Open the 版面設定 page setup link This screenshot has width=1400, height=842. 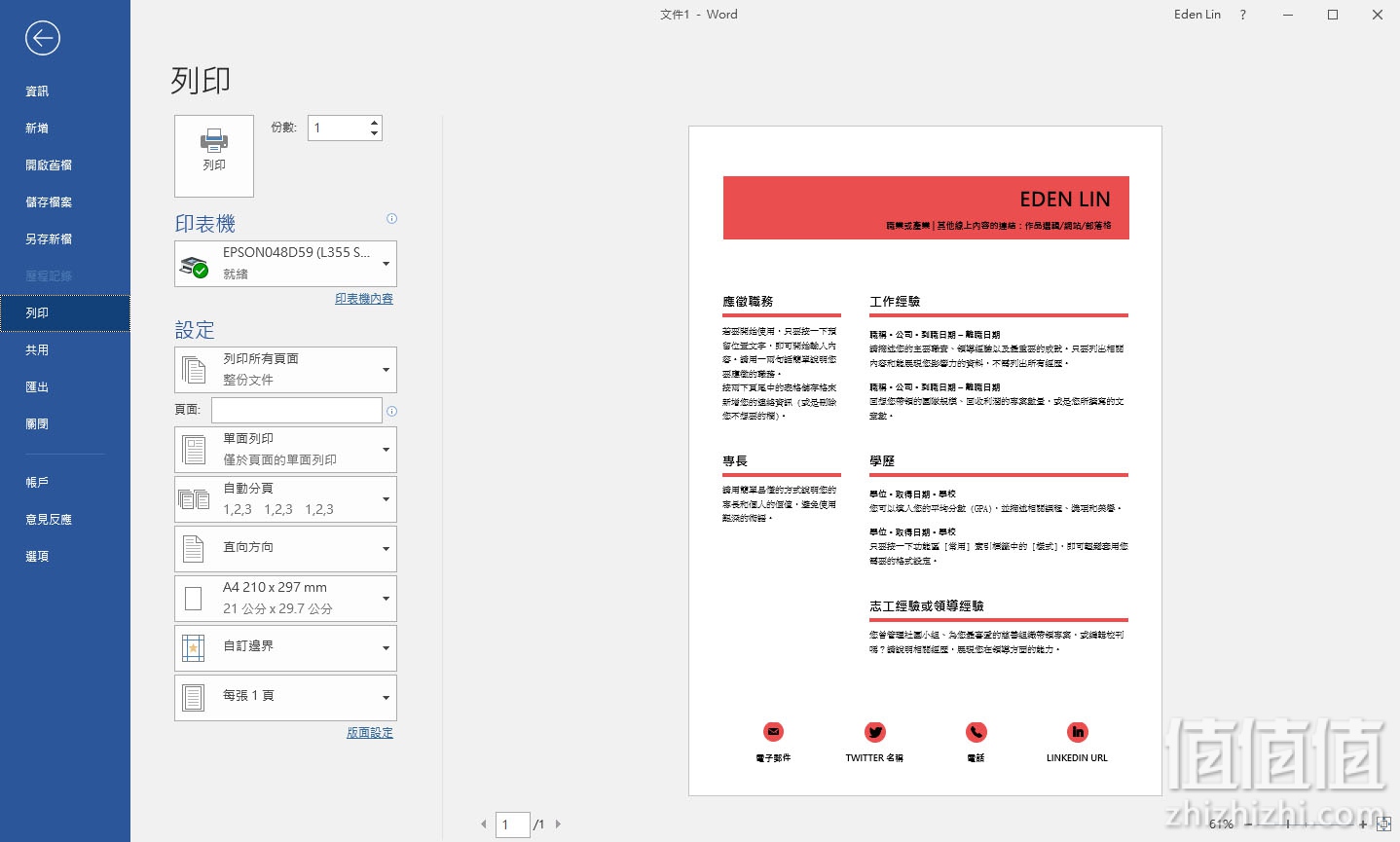point(370,733)
